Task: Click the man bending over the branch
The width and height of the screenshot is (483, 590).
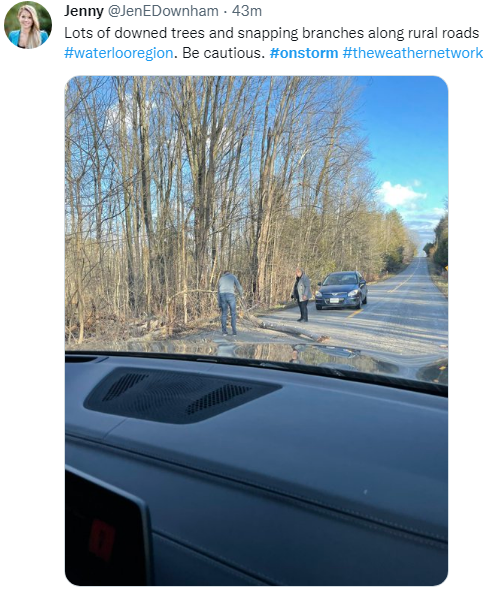Action: pos(229,303)
